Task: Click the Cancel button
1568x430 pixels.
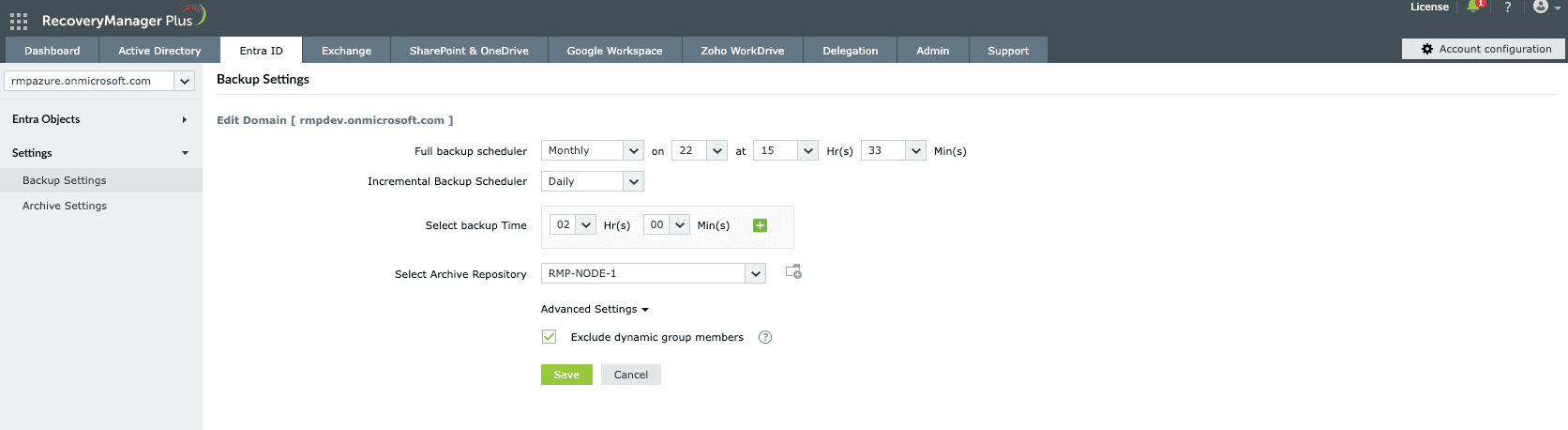Action: [630, 375]
